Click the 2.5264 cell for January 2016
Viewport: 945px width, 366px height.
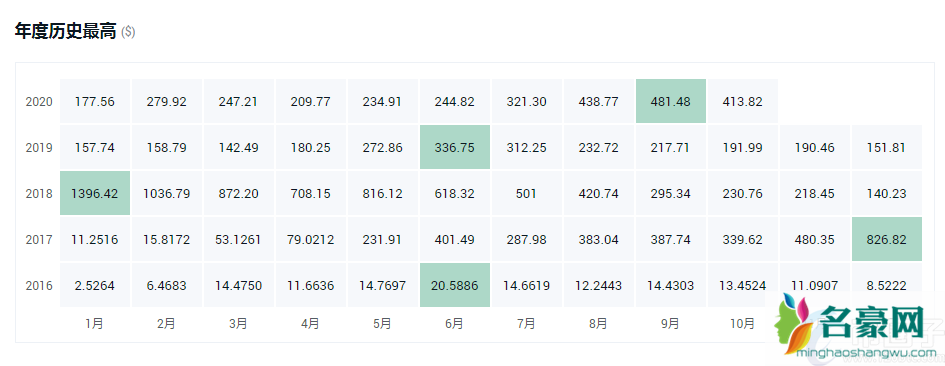pyautogui.click(x=95, y=285)
